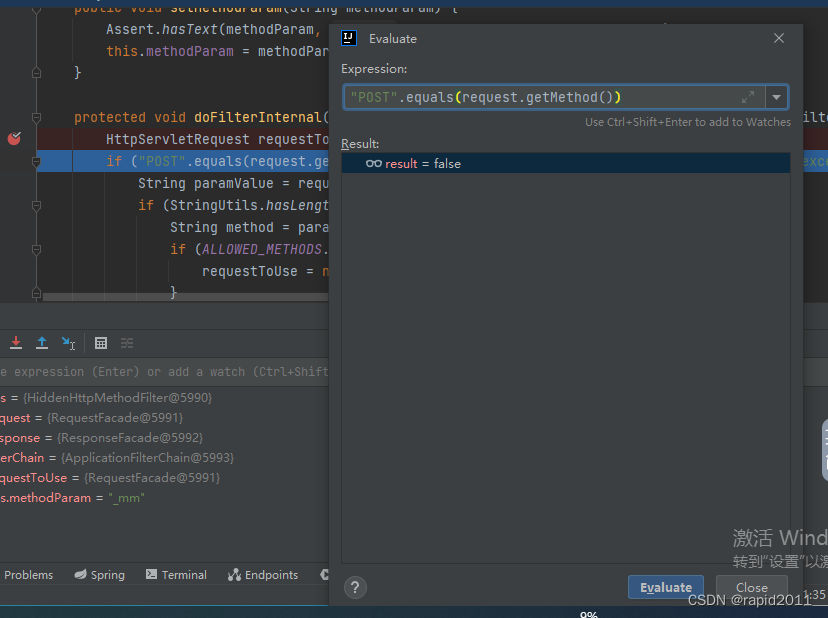828x618 pixels.
Task: Click the setMethodParam closing brace fold marker
Action: coord(36,72)
